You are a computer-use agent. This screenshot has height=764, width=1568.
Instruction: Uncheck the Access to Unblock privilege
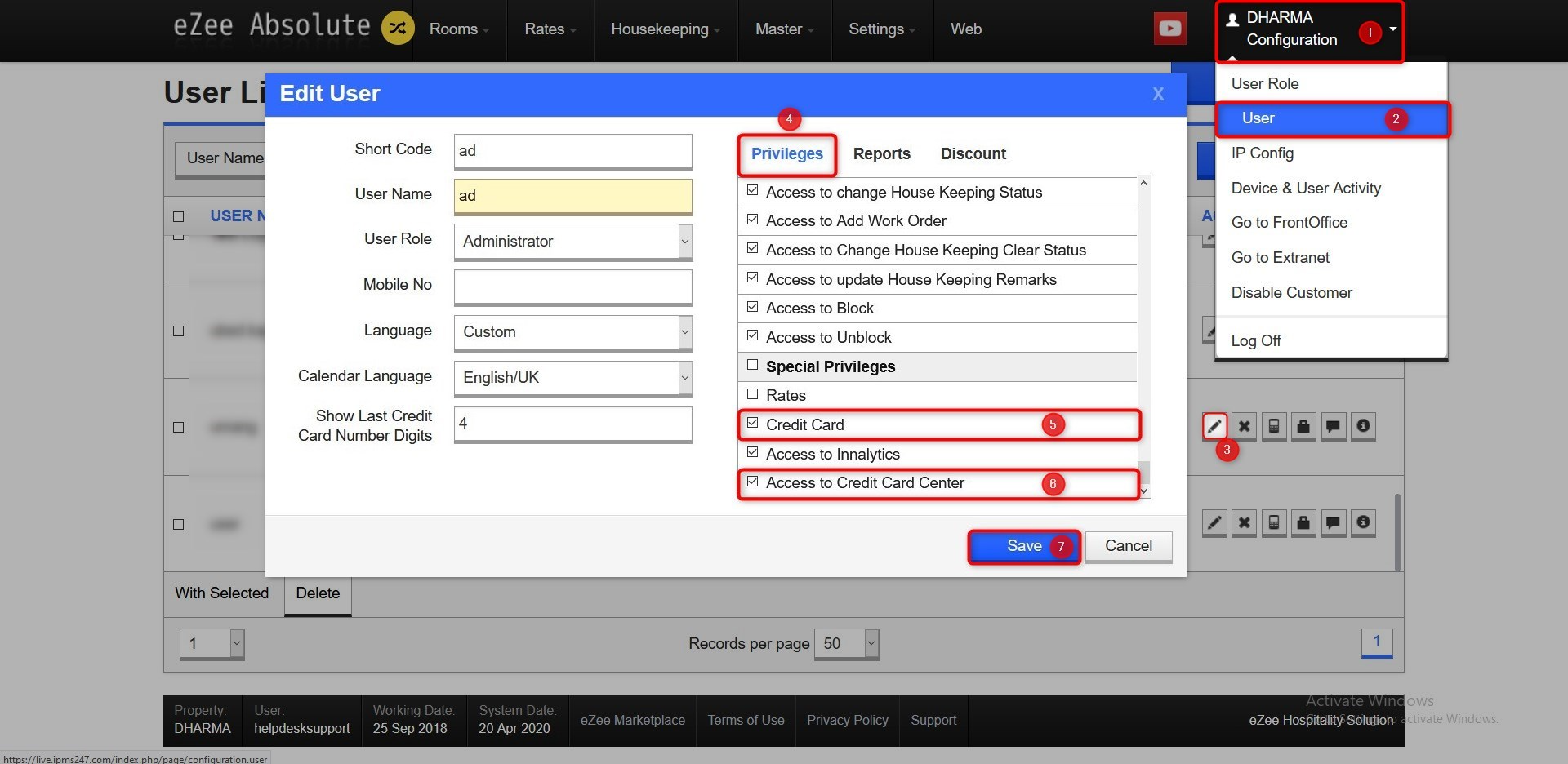click(x=752, y=335)
